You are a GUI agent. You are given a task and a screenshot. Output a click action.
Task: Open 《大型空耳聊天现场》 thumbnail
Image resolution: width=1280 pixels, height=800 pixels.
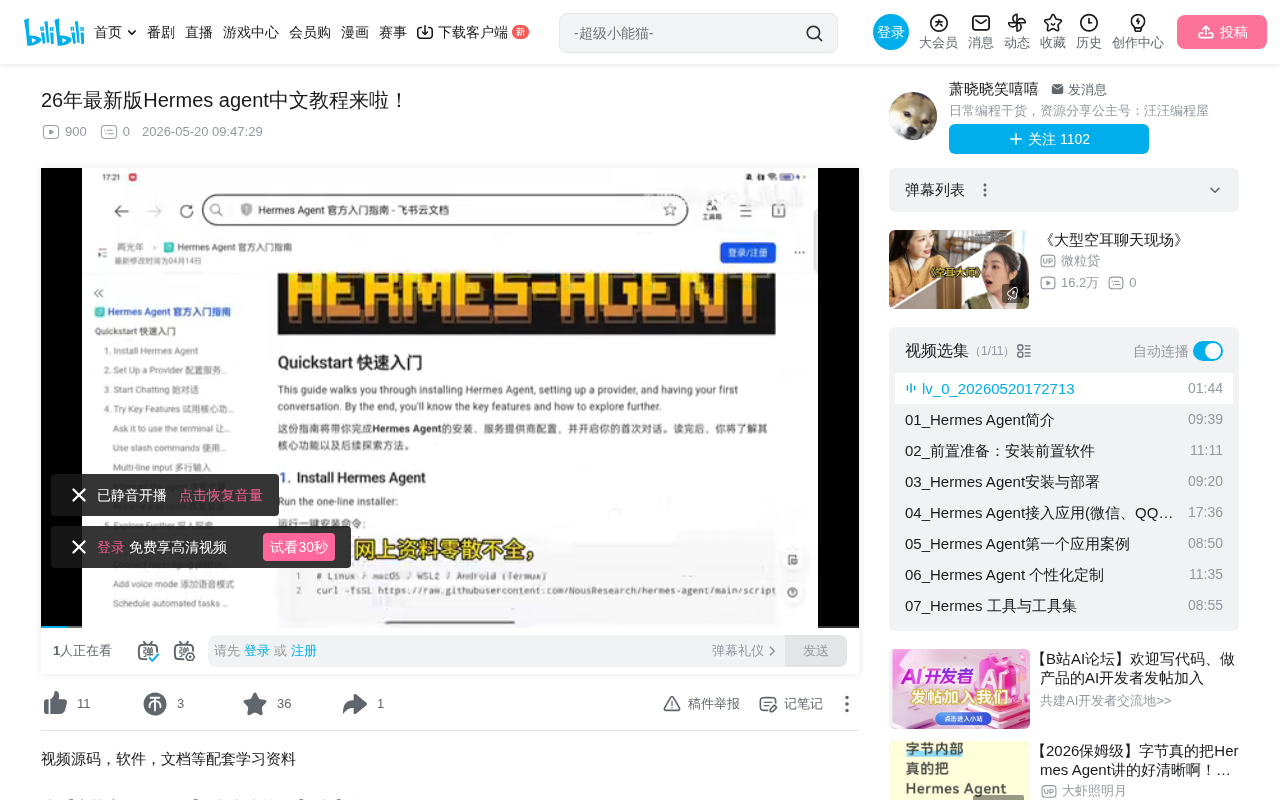pos(959,269)
